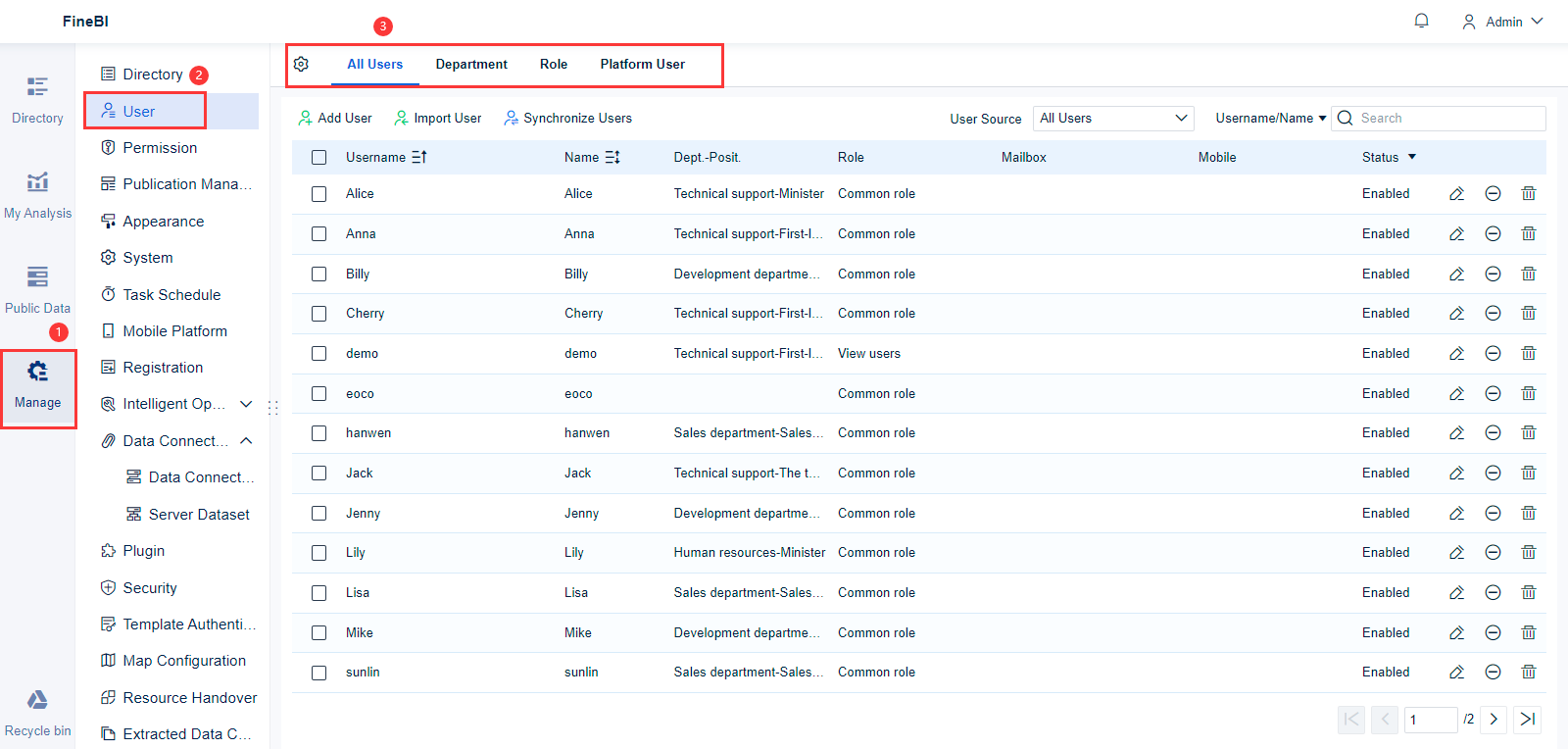The height and width of the screenshot is (749, 1568).
Task: Edit user Jack with the pencil icon
Action: click(x=1457, y=474)
